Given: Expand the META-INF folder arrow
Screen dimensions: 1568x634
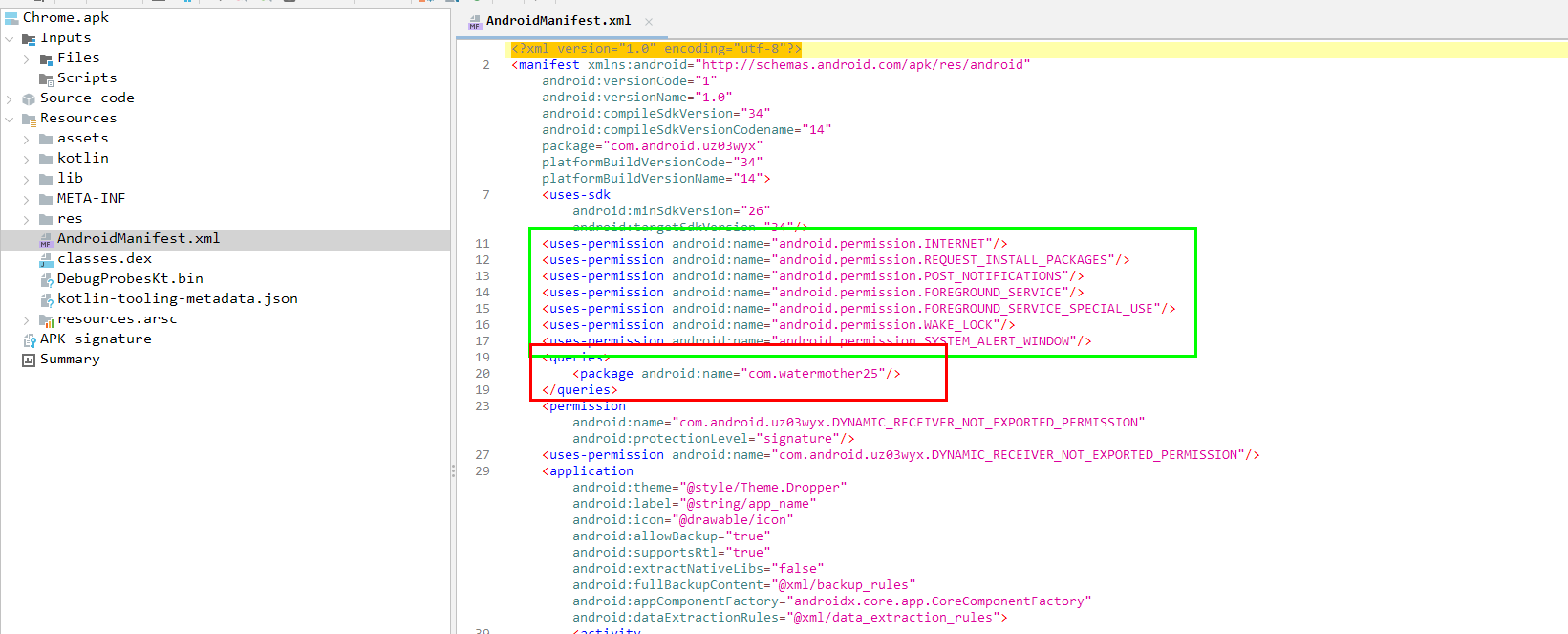Looking at the screenshot, I should [x=27, y=199].
